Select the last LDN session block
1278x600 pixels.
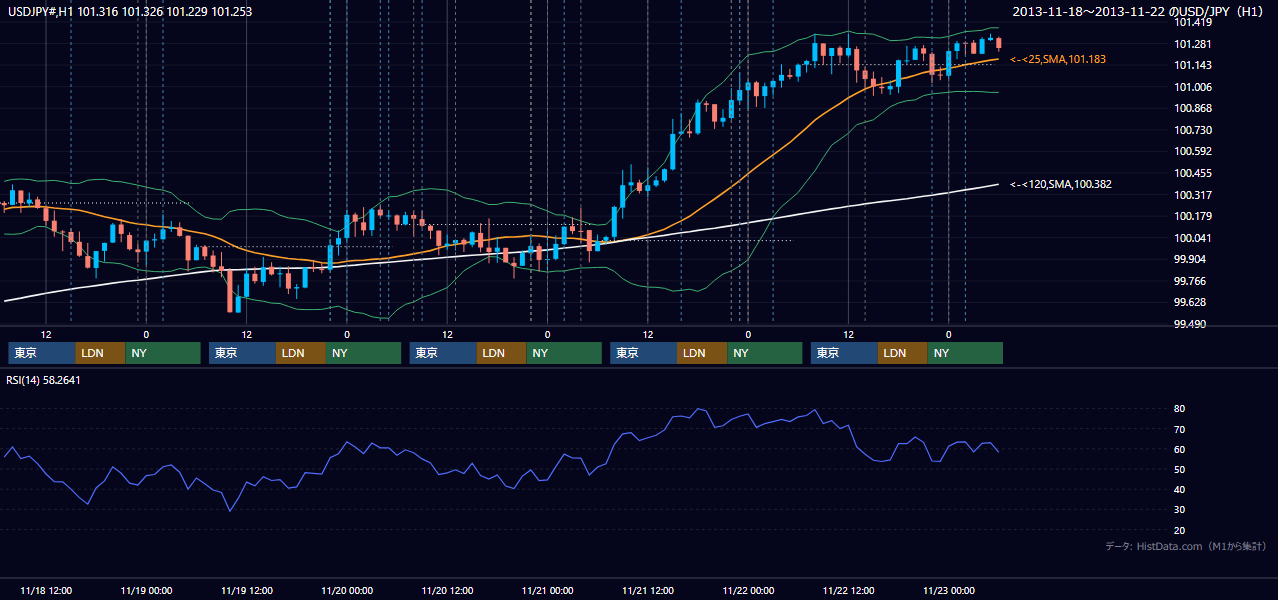(x=903, y=353)
